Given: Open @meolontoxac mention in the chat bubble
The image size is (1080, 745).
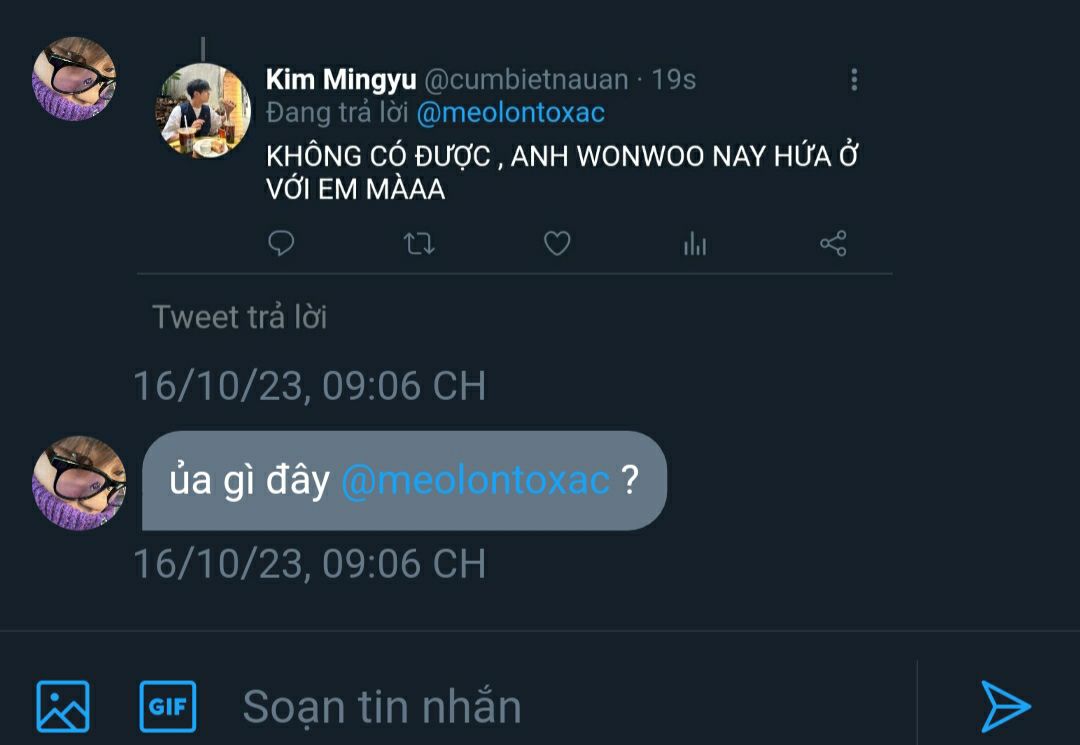Looking at the screenshot, I should 476,480.
